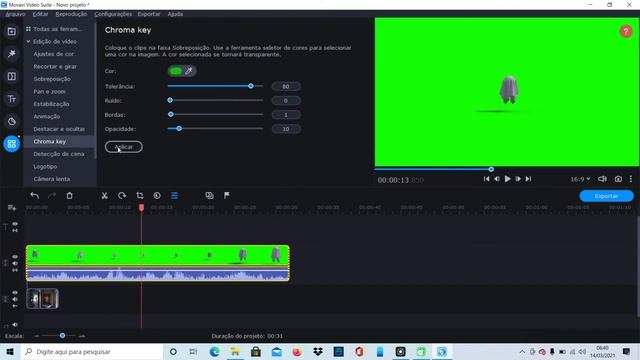The height and width of the screenshot is (360, 640).
Task: Play the preview video
Action: (x=507, y=179)
